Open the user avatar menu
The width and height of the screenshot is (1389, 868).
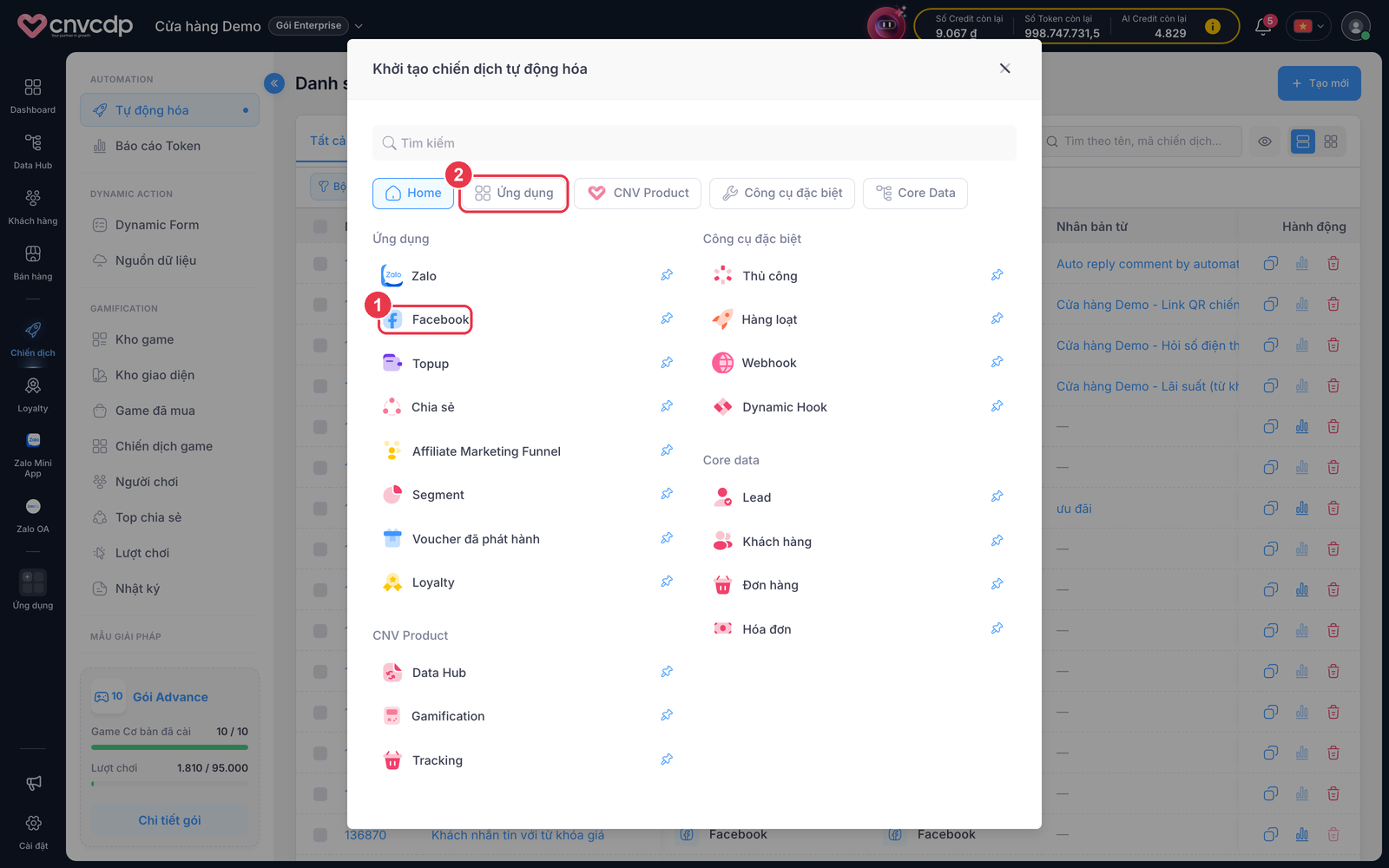tap(1356, 26)
